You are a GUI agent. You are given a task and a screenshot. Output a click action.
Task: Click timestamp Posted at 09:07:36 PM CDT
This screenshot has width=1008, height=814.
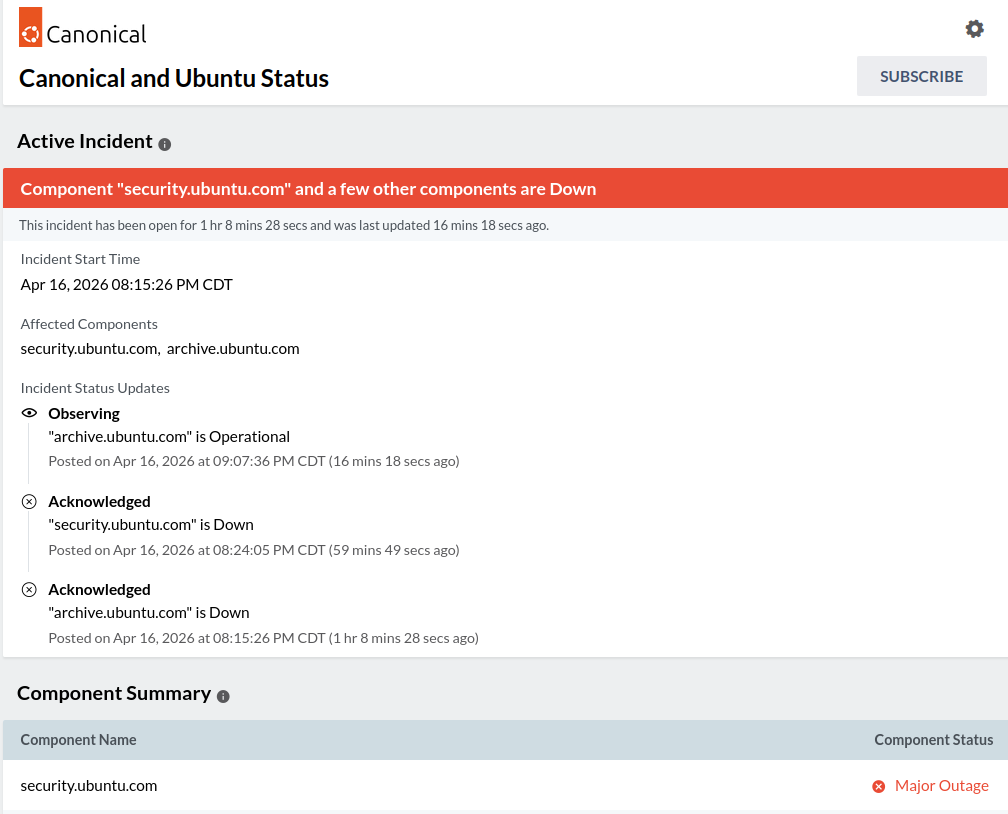coord(254,461)
